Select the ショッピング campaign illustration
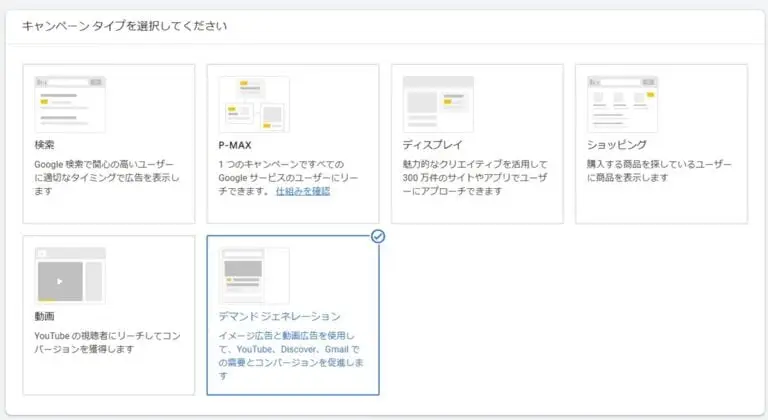Screen dimensions: 768x420 point(623,104)
